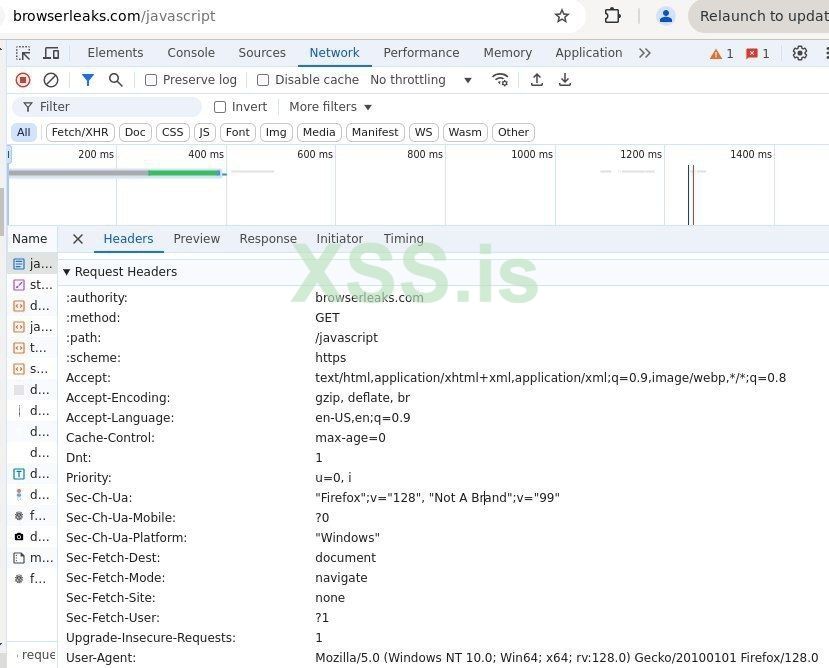Screen dimensions: 829x668
Task: Toggle the network filter funnel icon
Action: tap(88, 80)
